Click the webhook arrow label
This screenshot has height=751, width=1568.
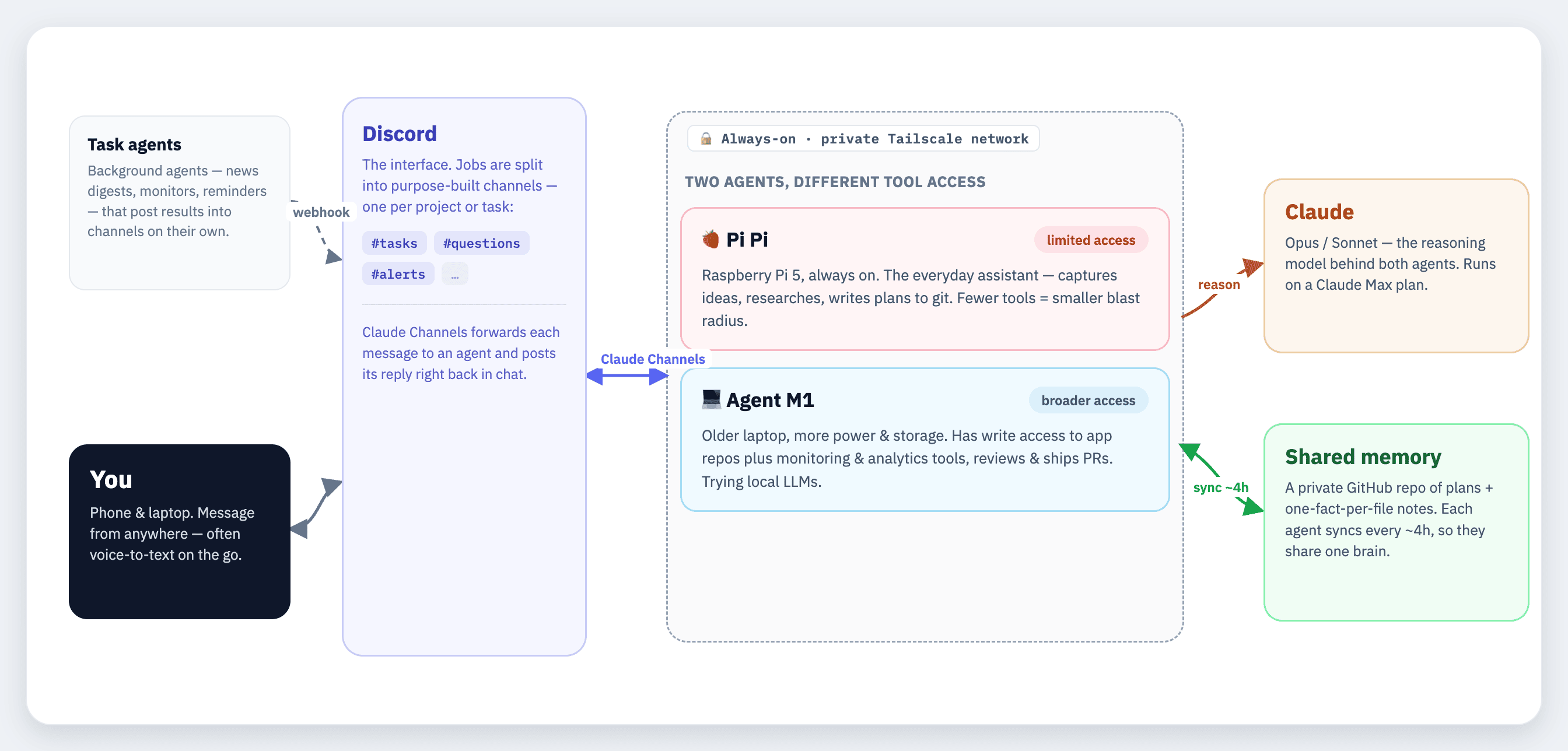(x=321, y=212)
